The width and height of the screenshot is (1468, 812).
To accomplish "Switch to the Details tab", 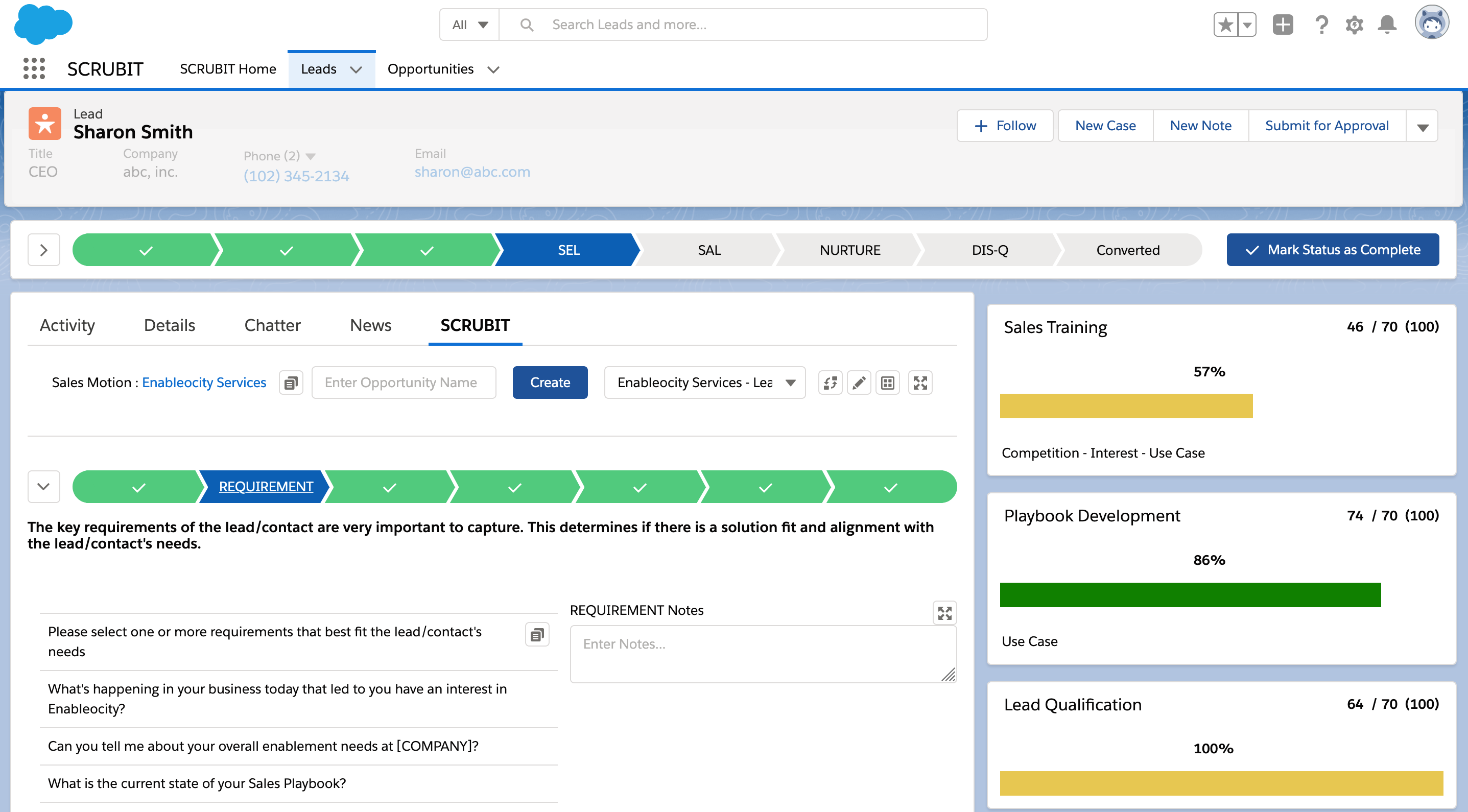I will tap(169, 325).
